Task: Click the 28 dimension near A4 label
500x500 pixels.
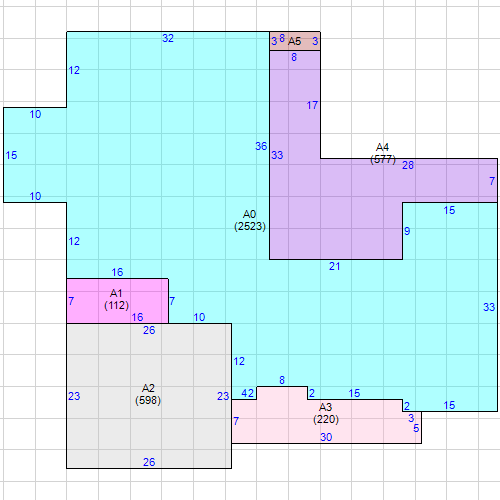Action: (408, 165)
